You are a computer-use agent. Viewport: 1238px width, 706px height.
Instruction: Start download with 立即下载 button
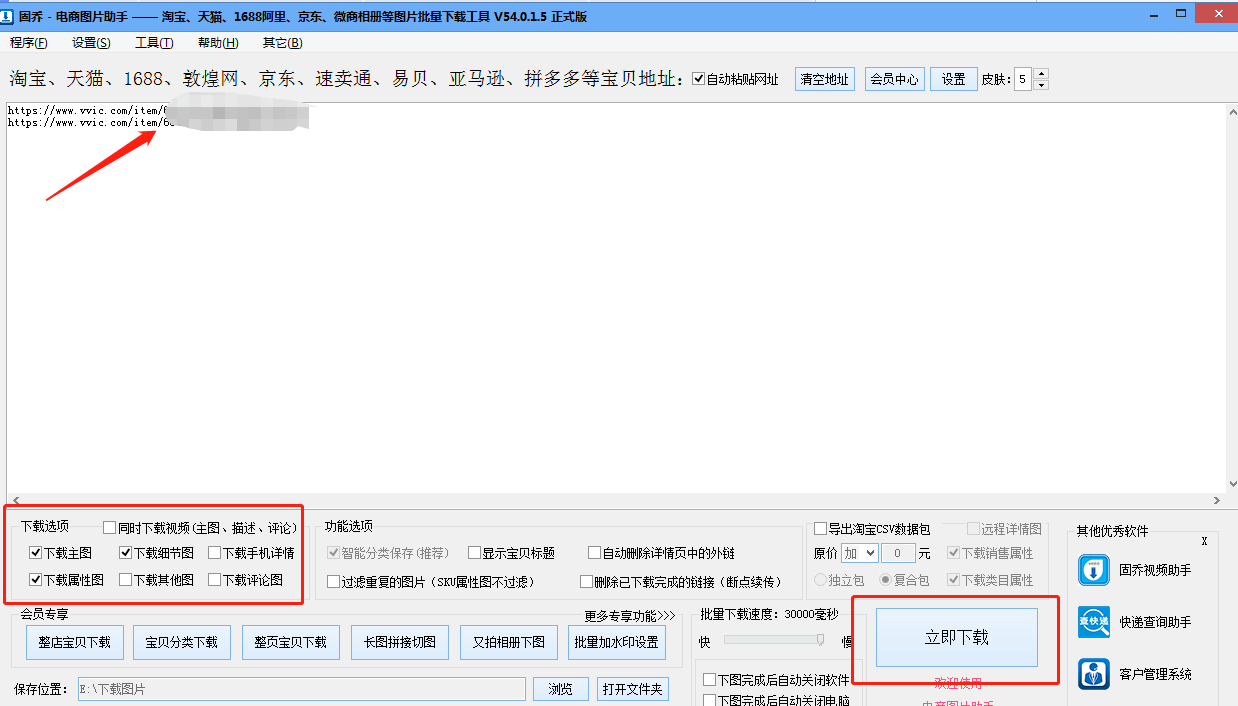957,637
